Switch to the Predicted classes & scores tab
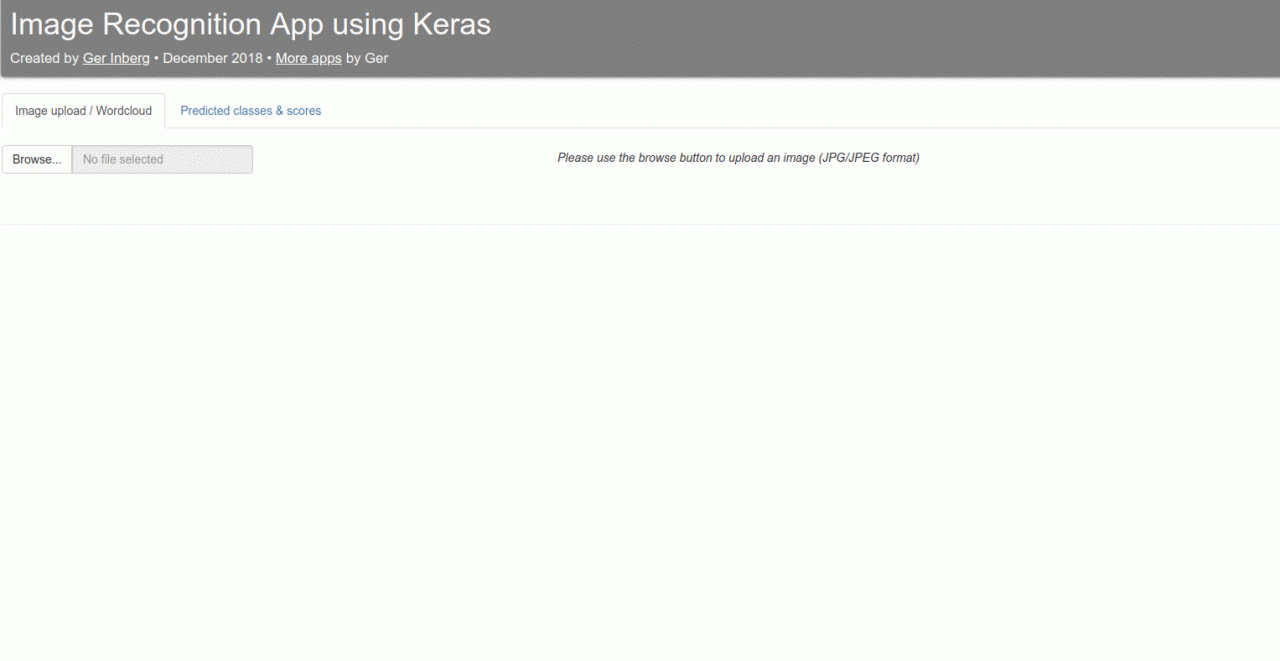1280x661 pixels. (x=250, y=110)
